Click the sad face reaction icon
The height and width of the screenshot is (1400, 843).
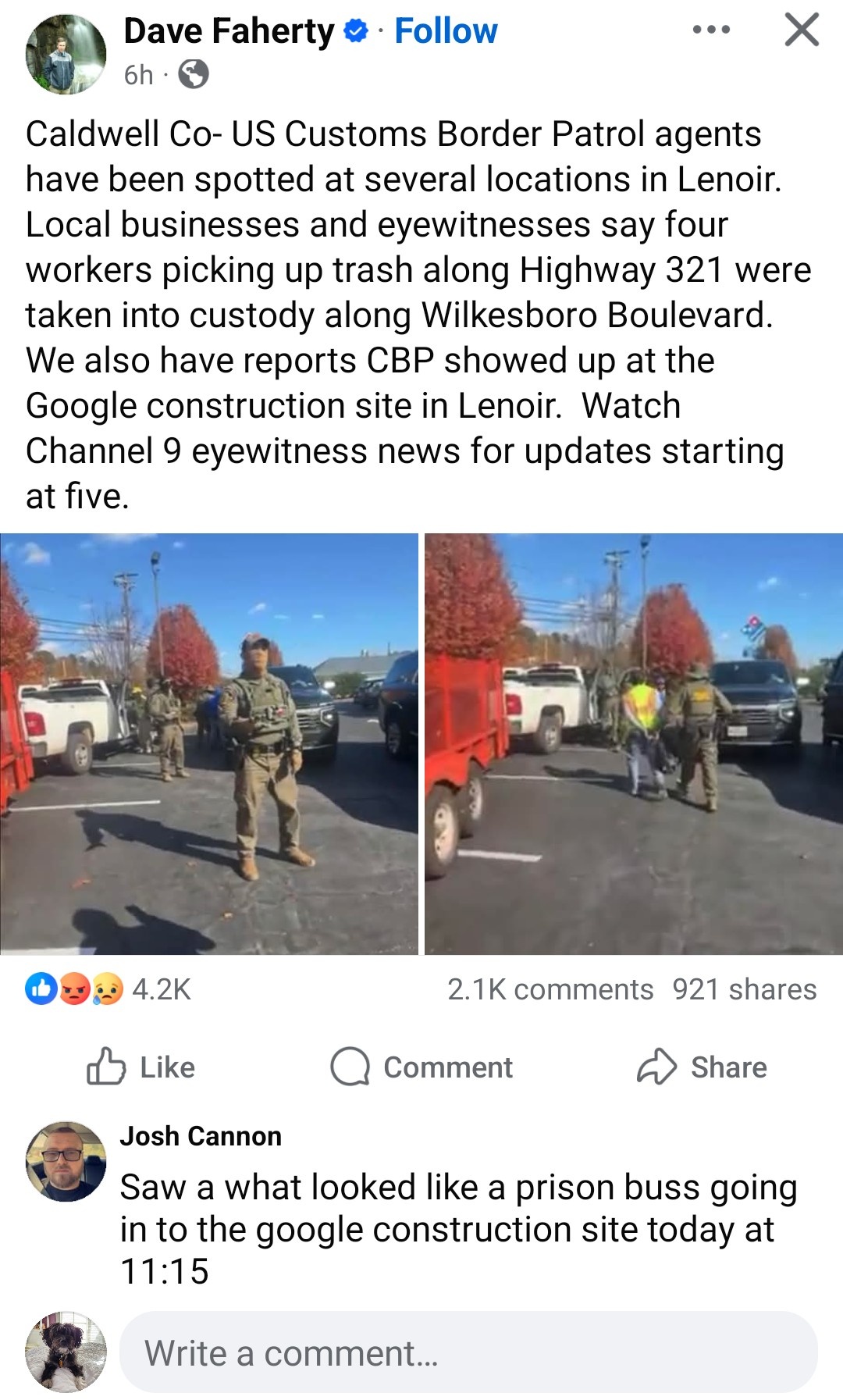point(107,989)
